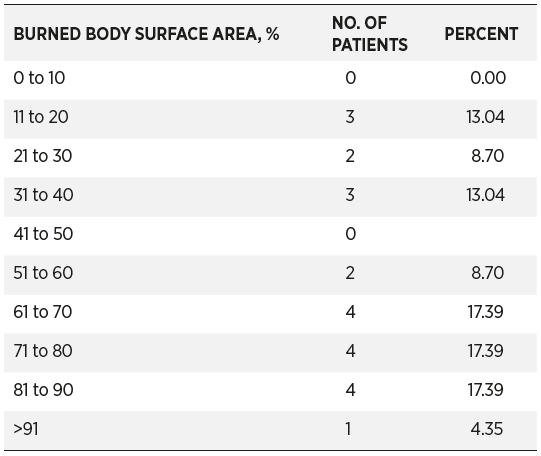Click patient count 0 in 41 to 50 row

(x=351, y=234)
